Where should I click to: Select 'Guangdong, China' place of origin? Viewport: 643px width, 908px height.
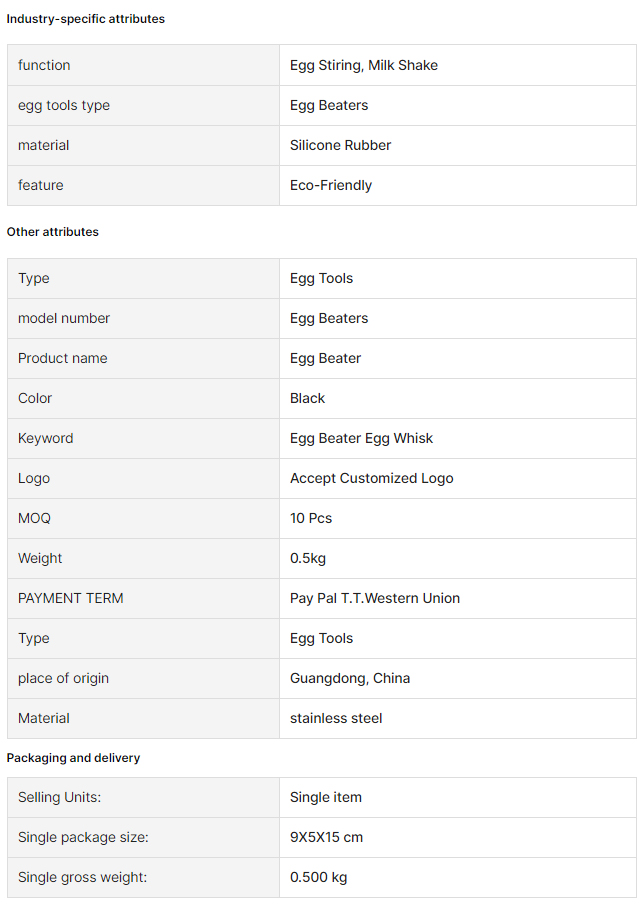[x=350, y=678]
